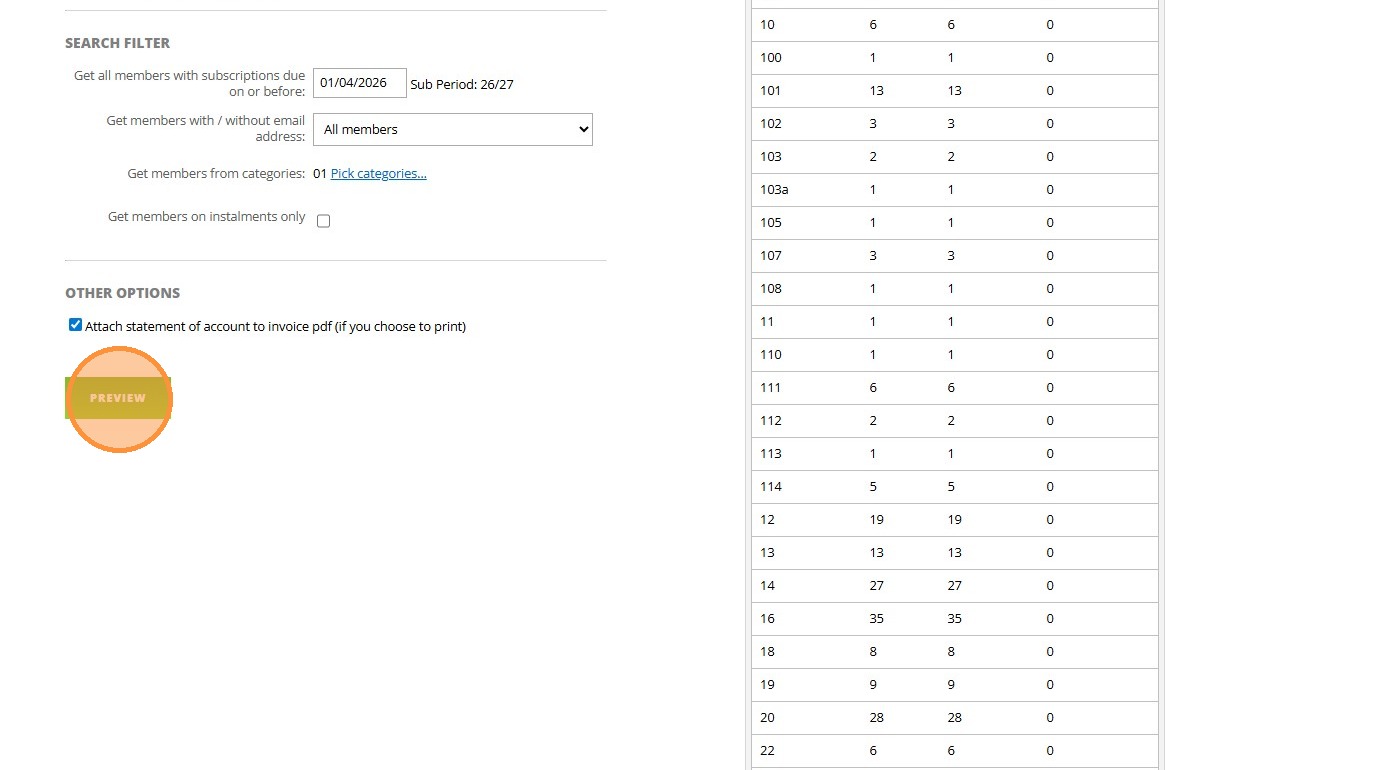Open the Pick categories link
This screenshot has height=770, width=1376.
click(378, 174)
